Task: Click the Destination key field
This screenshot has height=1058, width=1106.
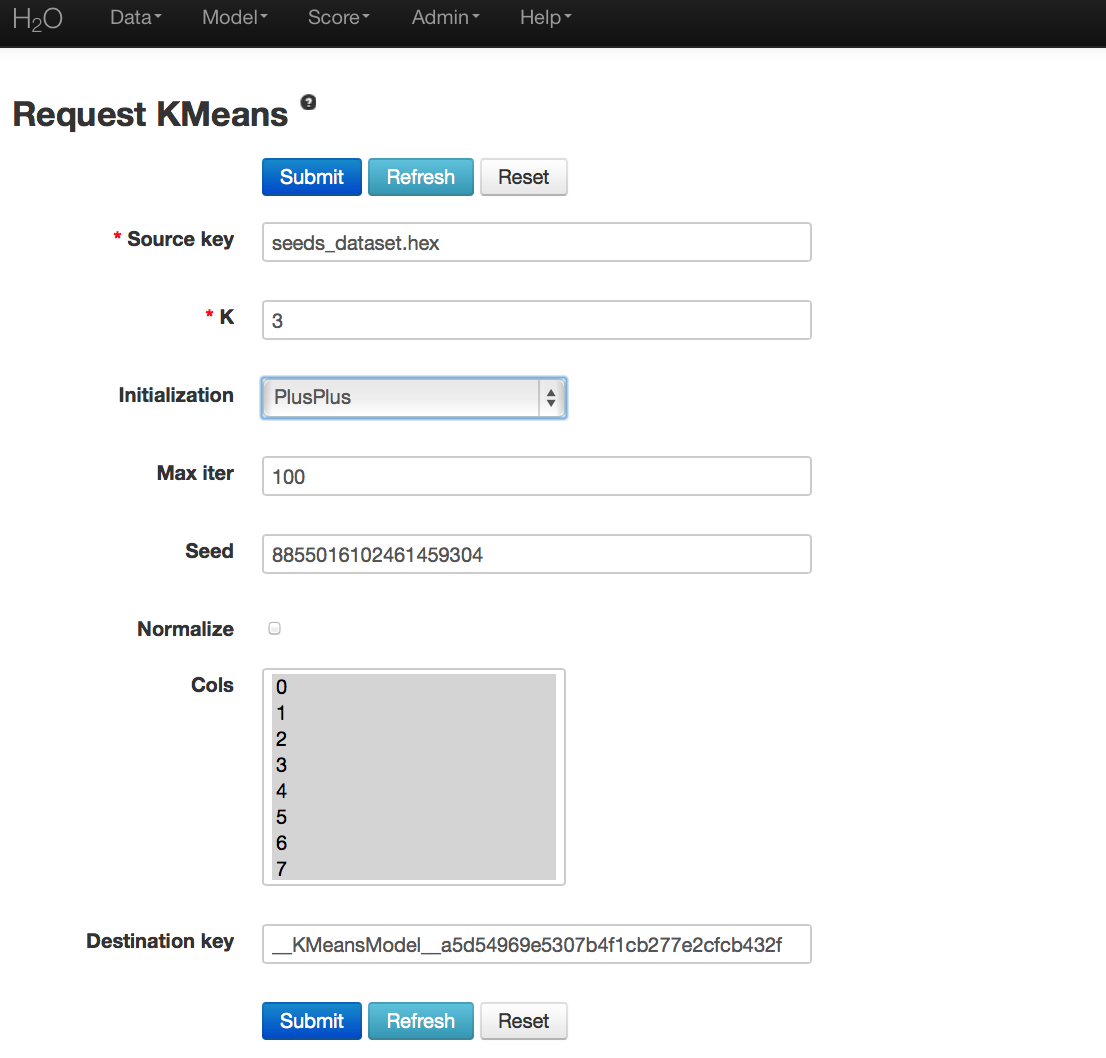Action: pyautogui.click(x=536, y=944)
